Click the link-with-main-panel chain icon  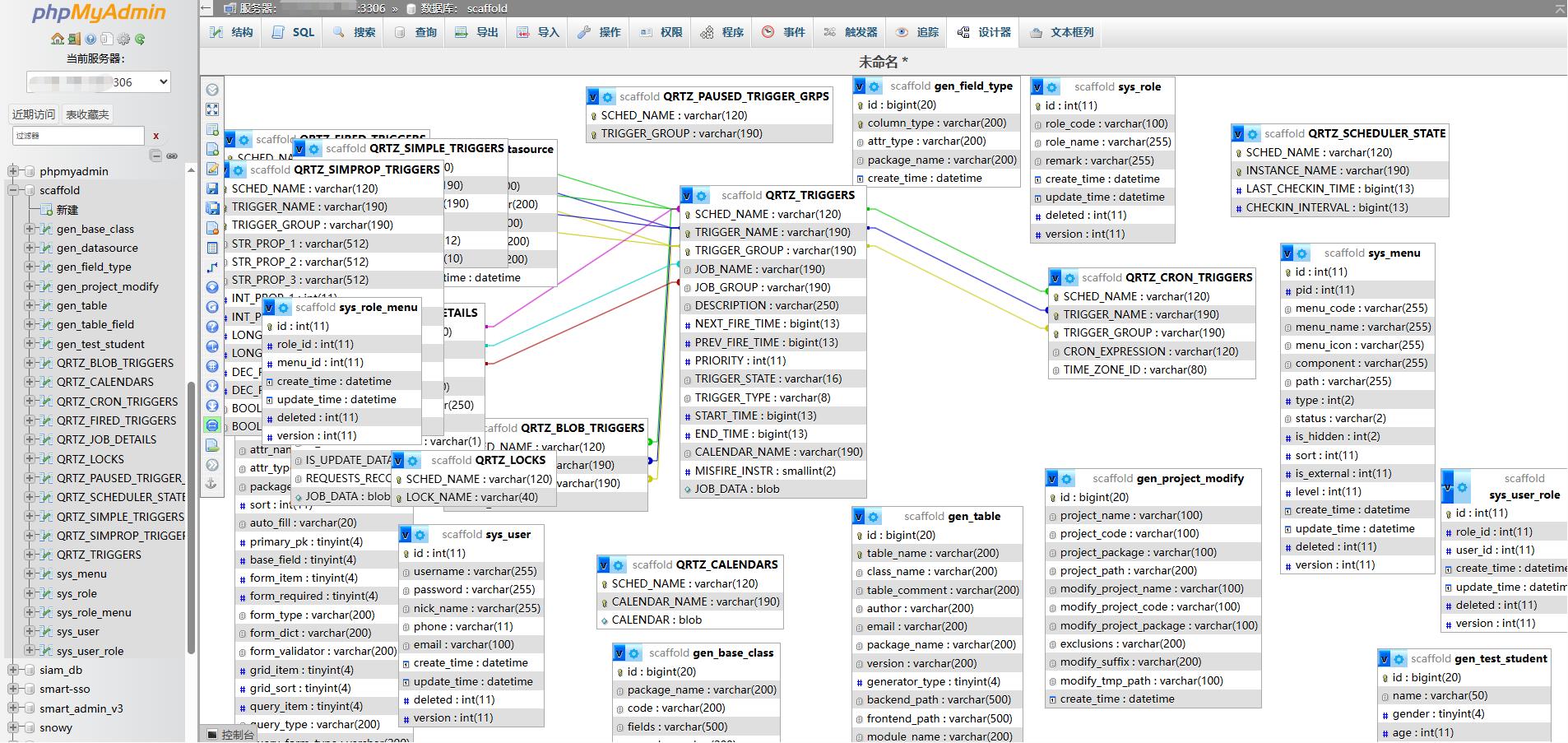[x=172, y=156]
